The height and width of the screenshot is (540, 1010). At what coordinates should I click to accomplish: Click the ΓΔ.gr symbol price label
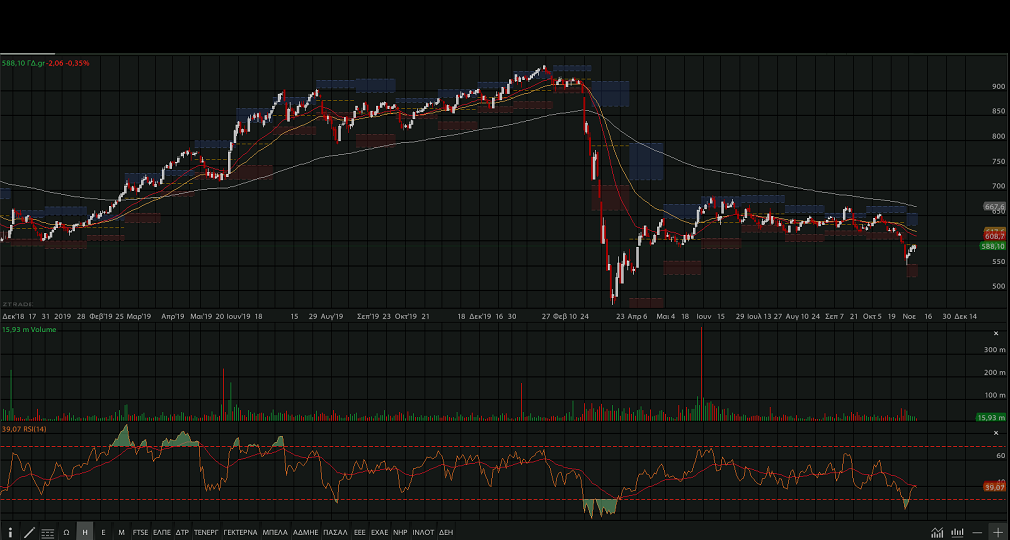click(x=46, y=63)
